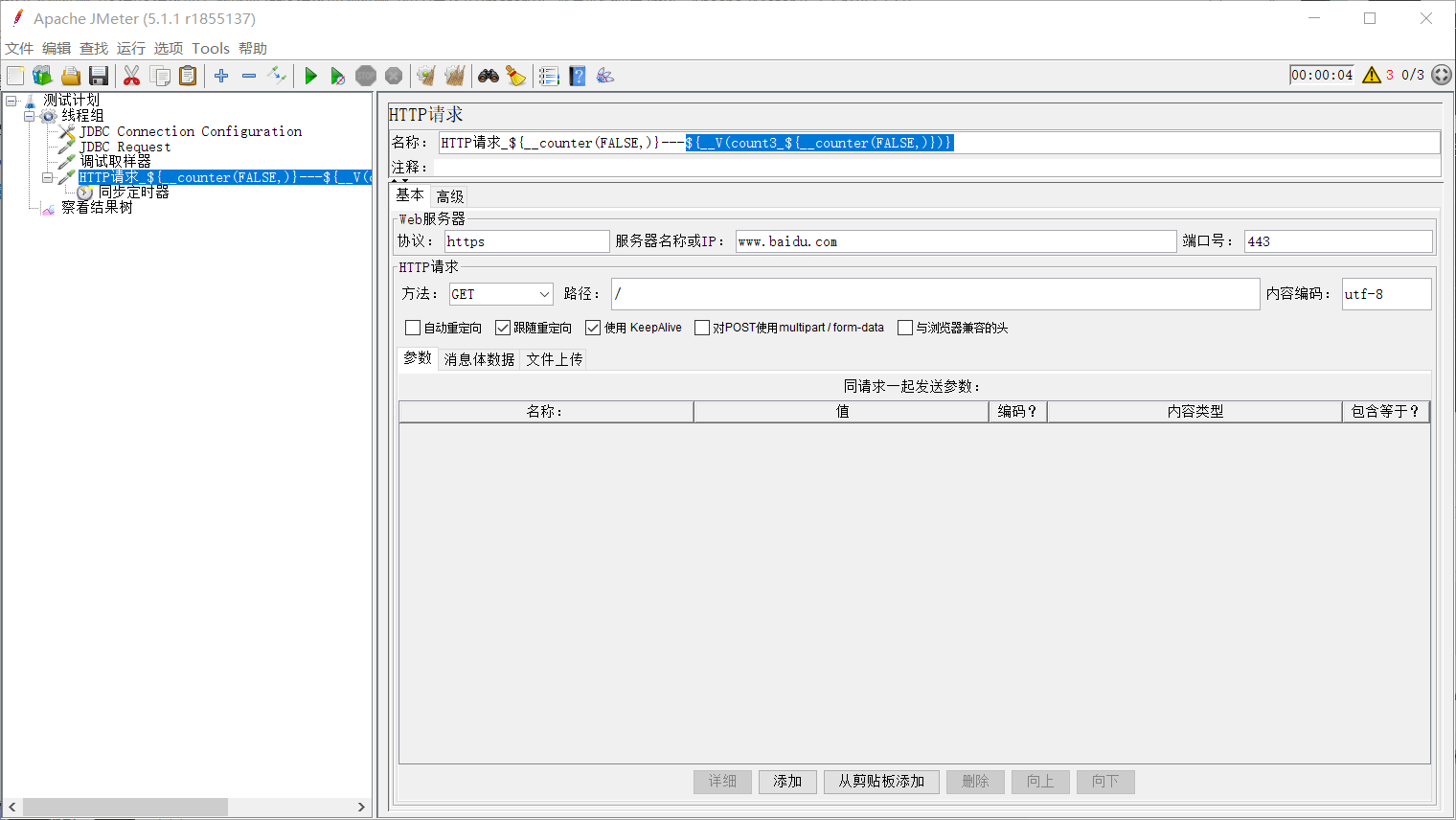Click the blue feather icon right of Help
1456x820 pixels.
(604, 76)
